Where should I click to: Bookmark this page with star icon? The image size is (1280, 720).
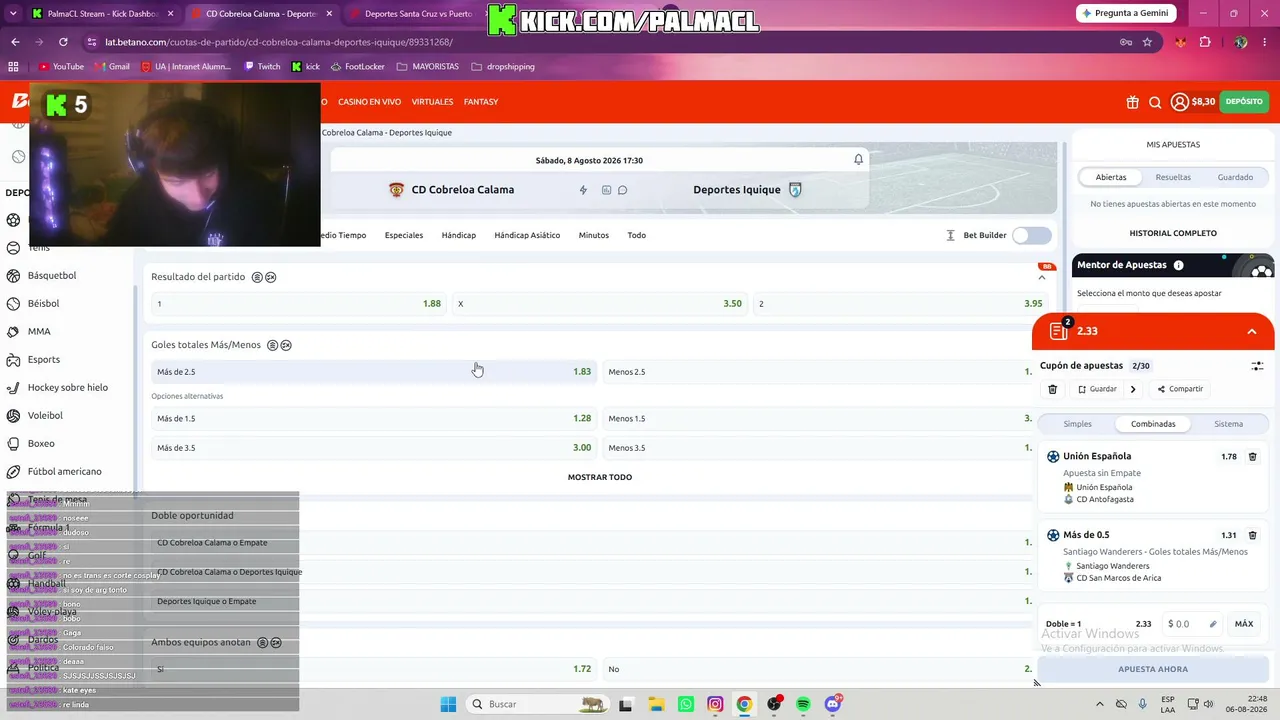coord(1147,42)
